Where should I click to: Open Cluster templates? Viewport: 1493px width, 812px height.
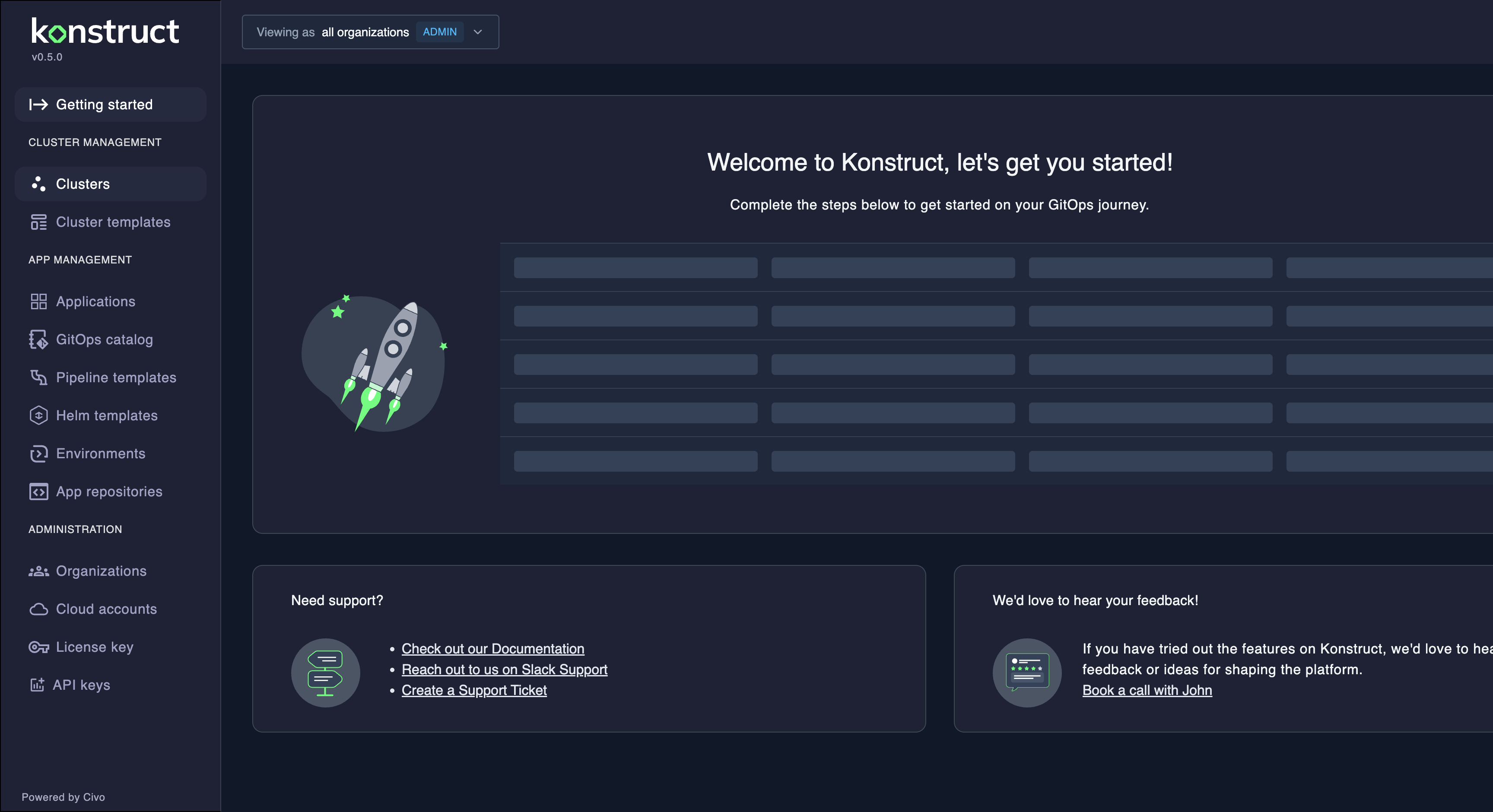[111, 222]
